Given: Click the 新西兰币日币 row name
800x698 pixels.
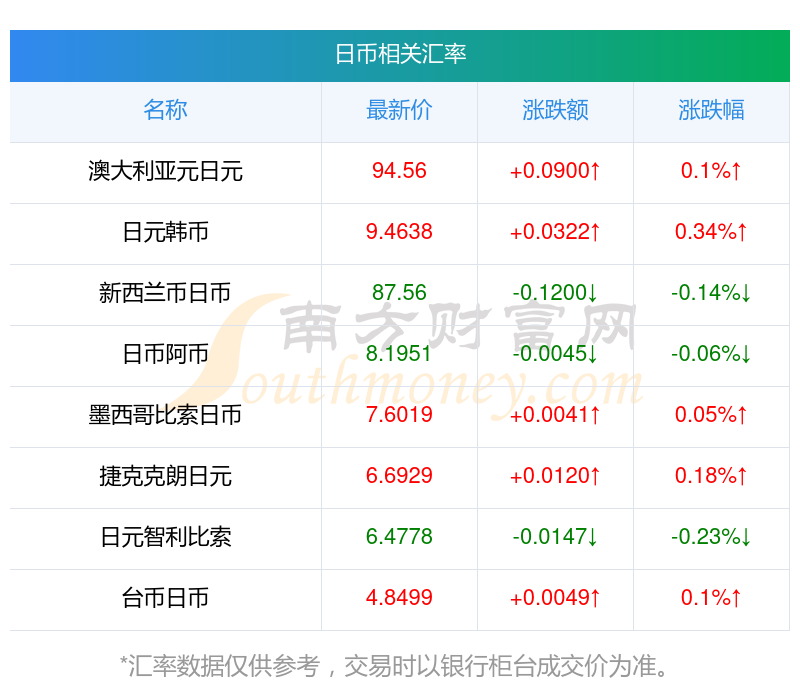Looking at the screenshot, I should pyautogui.click(x=165, y=293).
